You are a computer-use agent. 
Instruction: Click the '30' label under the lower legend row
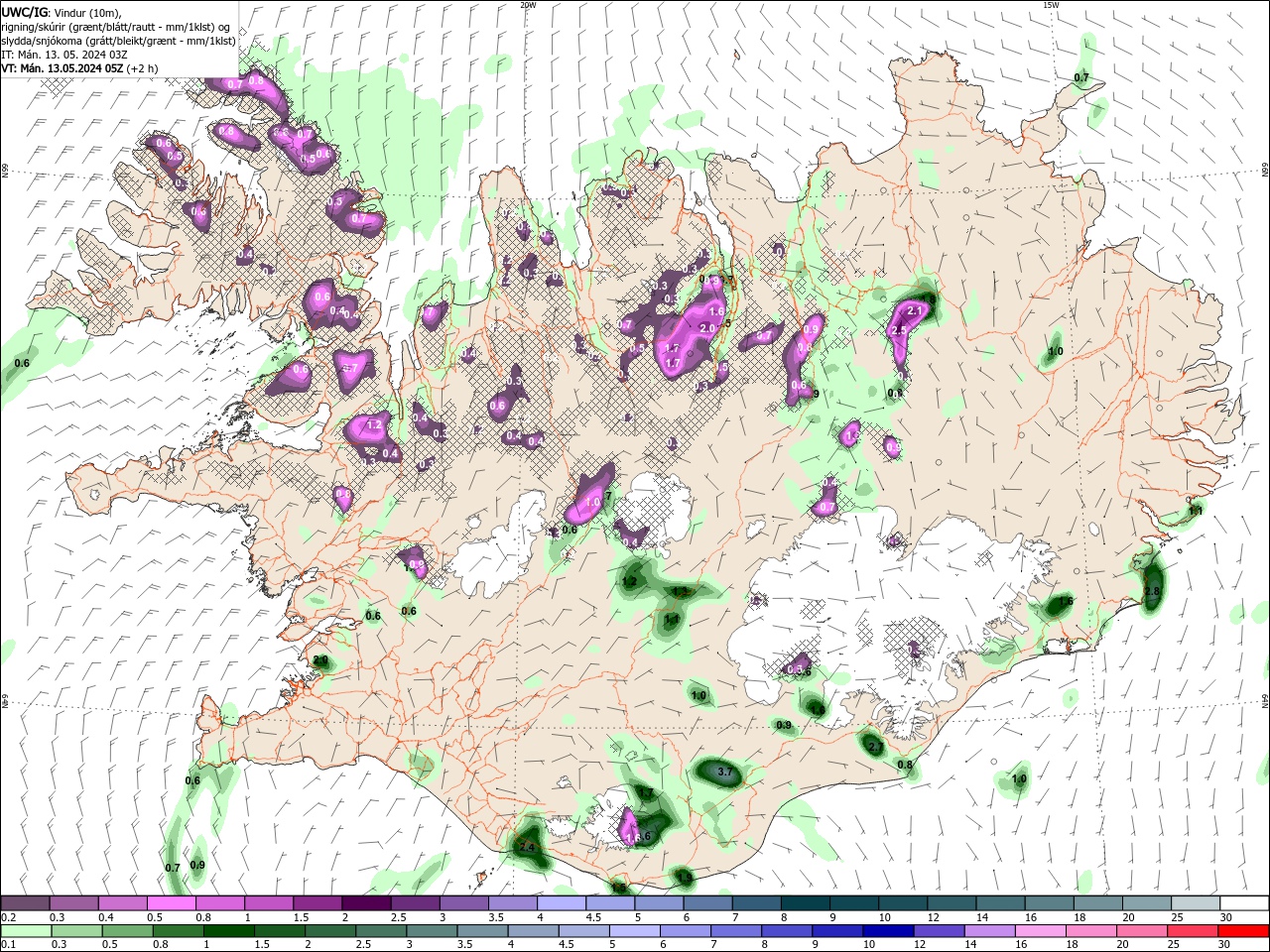(1226, 945)
